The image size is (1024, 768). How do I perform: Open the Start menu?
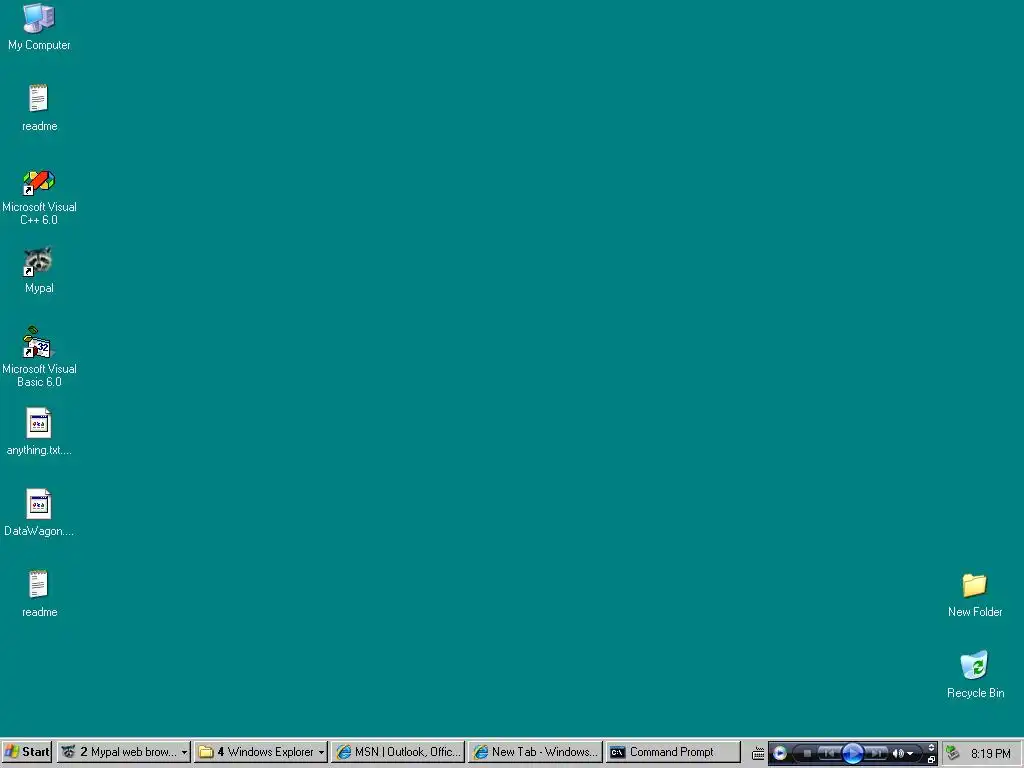coord(27,752)
